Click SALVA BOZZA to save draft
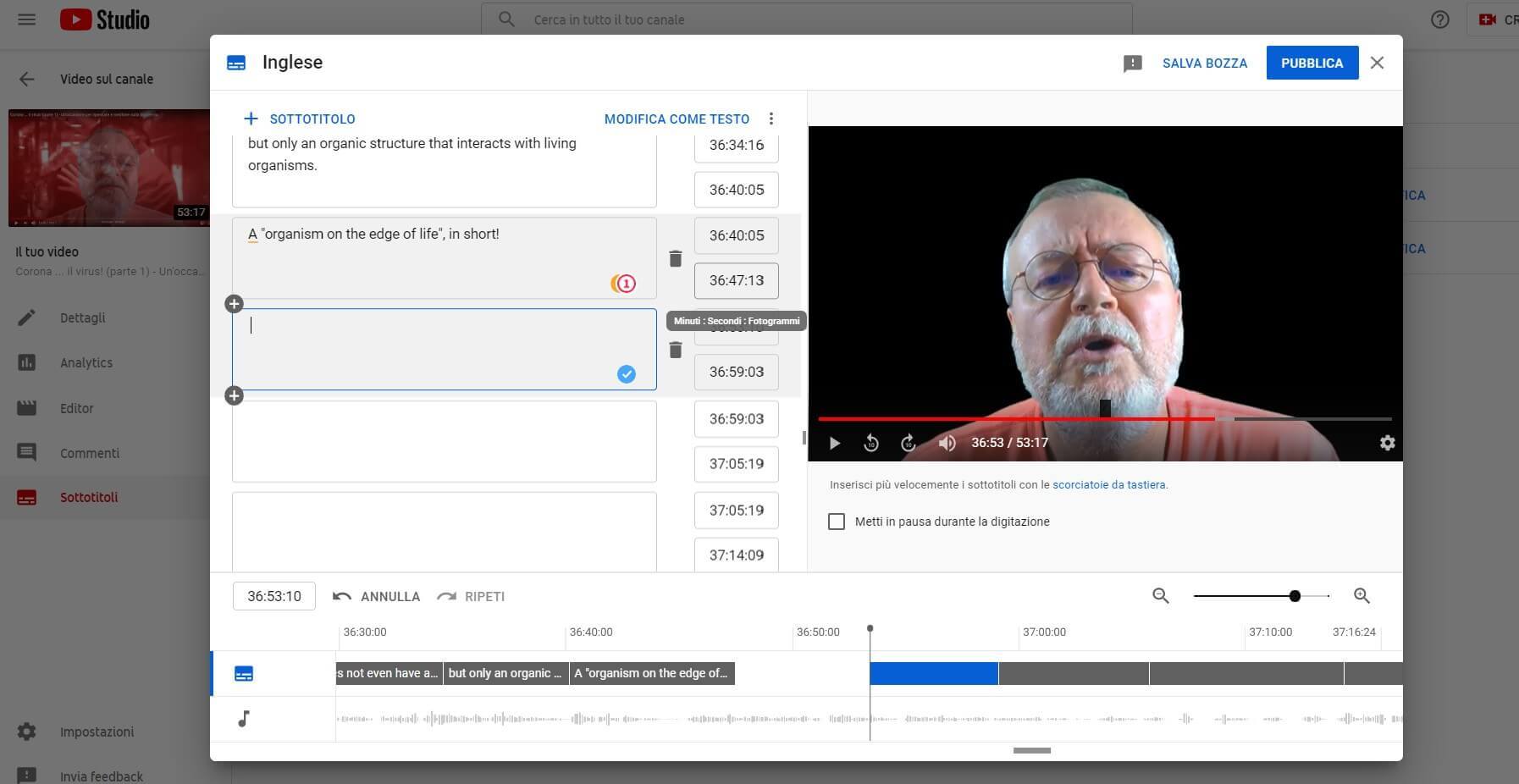Image resolution: width=1519 pixels, height=784 pixels. pos(1204,63)
